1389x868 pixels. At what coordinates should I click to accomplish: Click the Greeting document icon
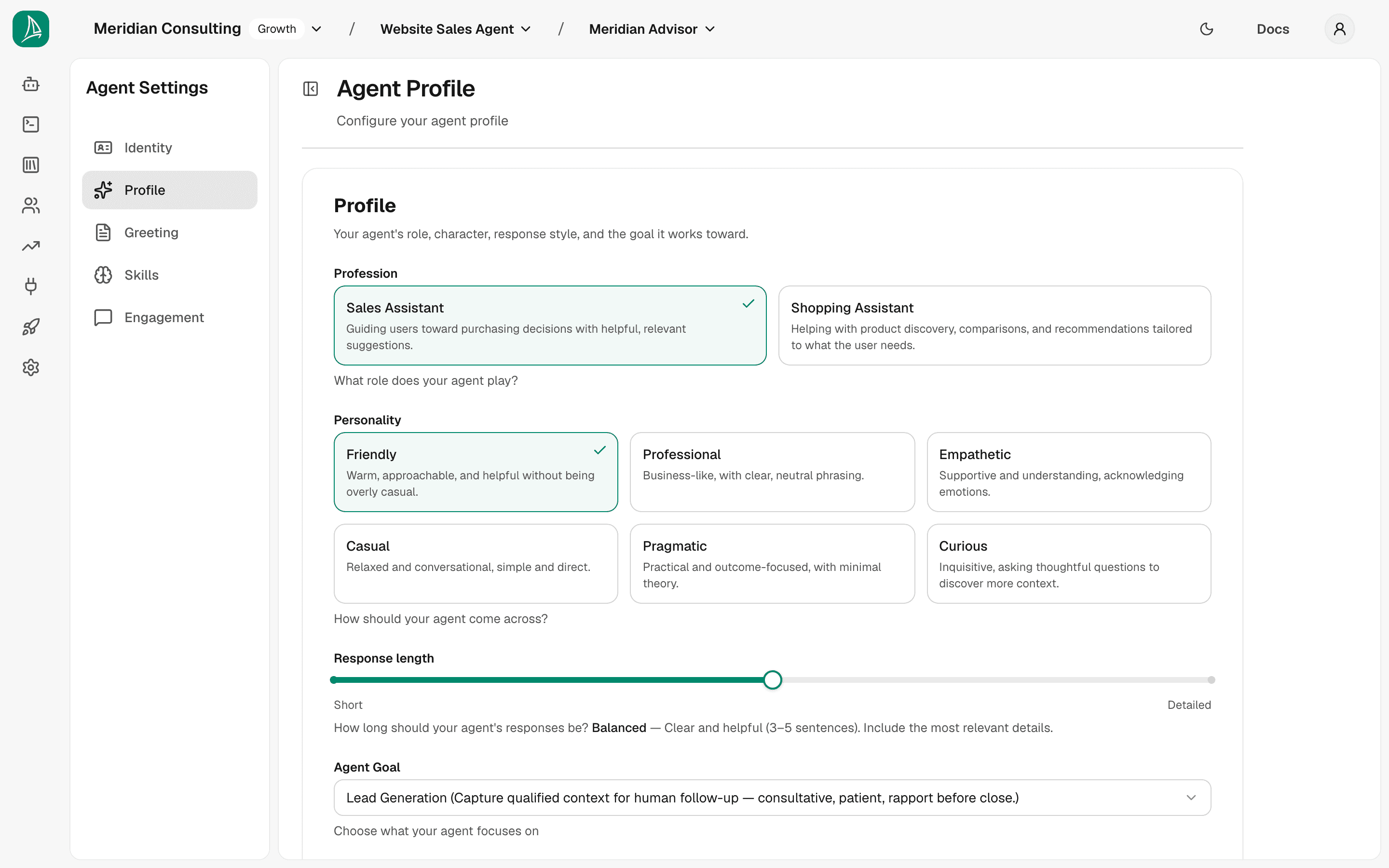pos(103,232)
